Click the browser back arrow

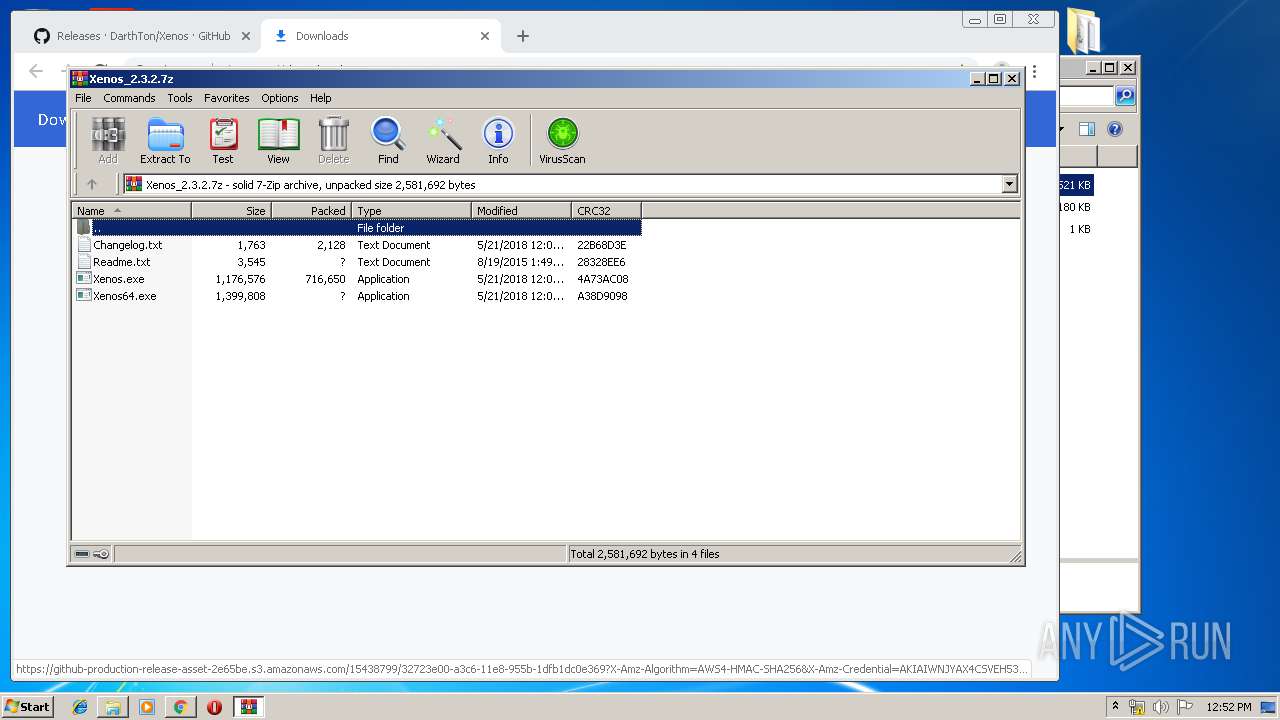(36, 71)
